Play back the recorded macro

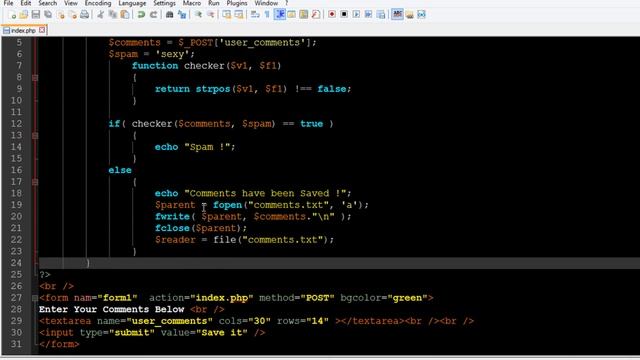(356, 15)
